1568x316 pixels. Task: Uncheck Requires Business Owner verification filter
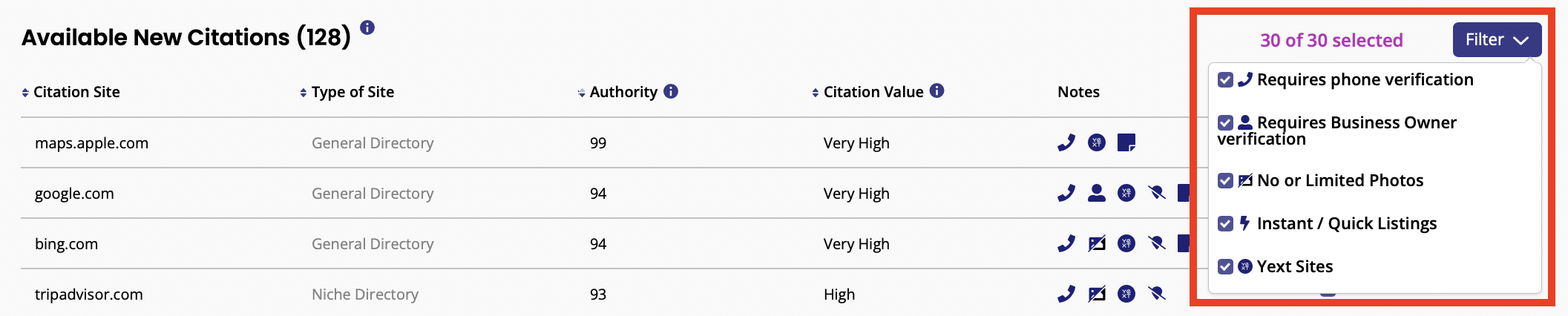[1226, 123]
